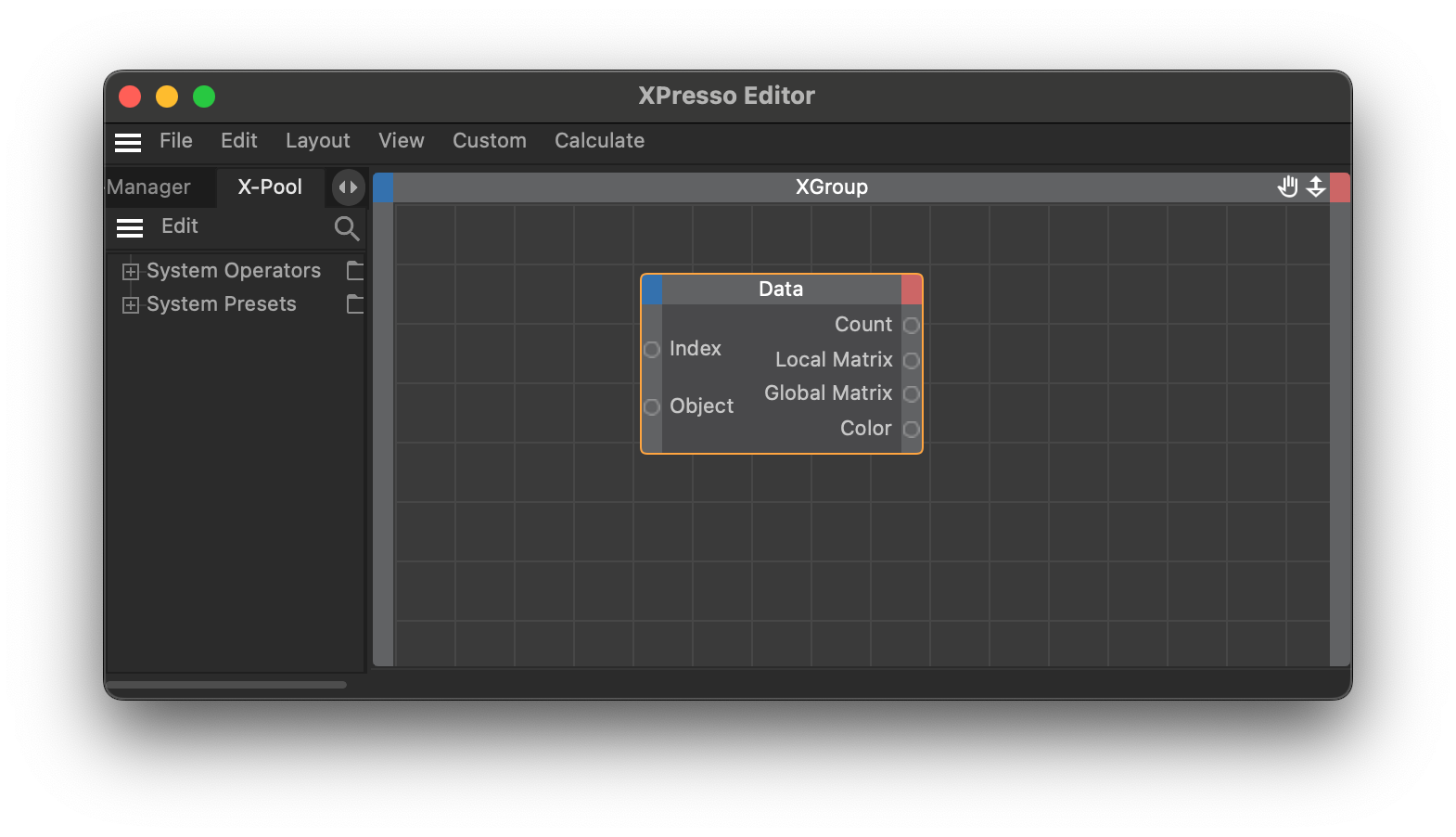Screen dimensions: 1456x837
Task: Close the XPresso Editor window
Action: tap(130, 97)
